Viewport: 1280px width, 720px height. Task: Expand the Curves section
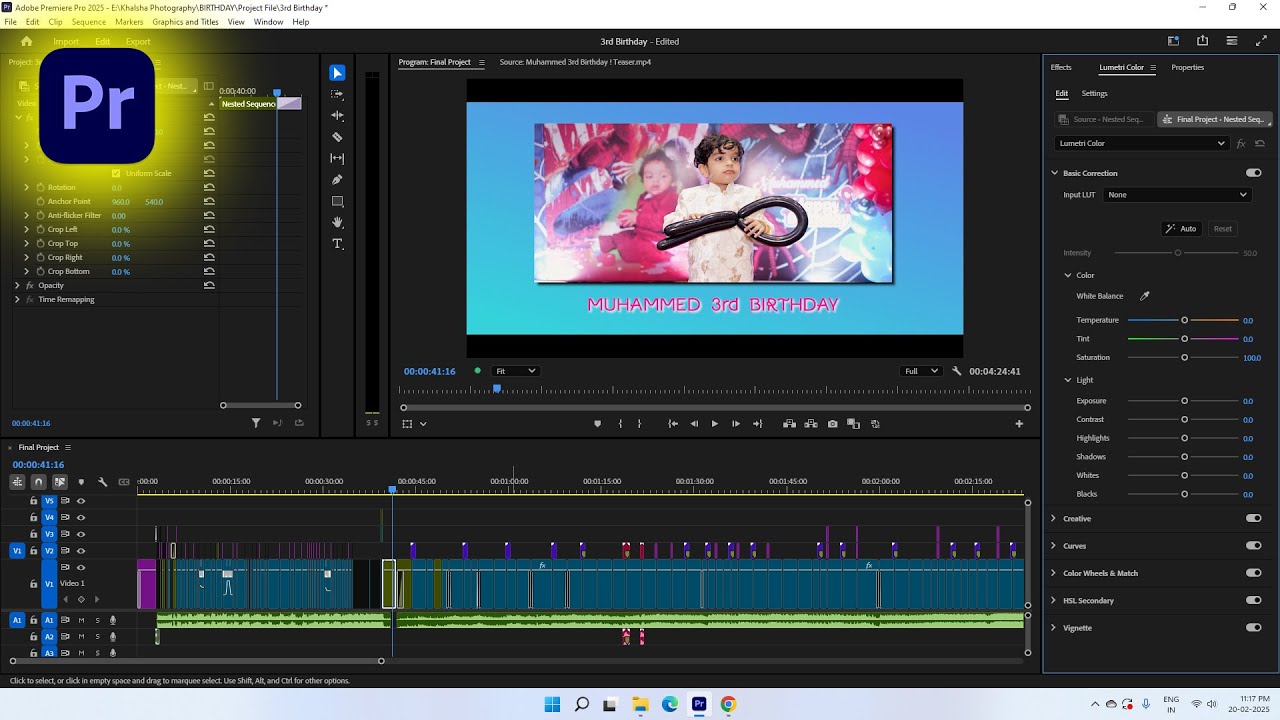(x=1053, y=546)
